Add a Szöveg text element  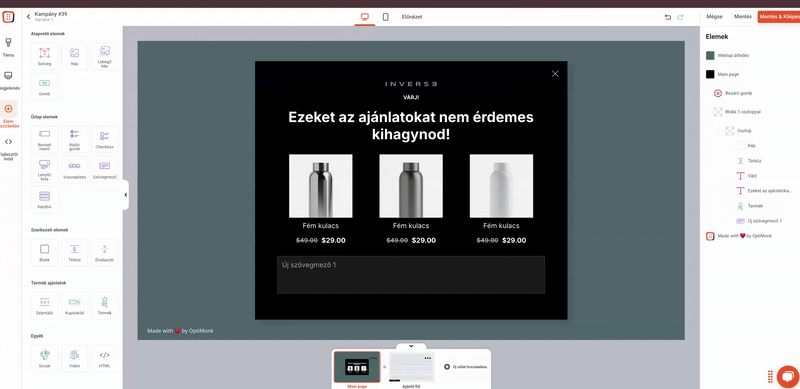pos(44,56)
